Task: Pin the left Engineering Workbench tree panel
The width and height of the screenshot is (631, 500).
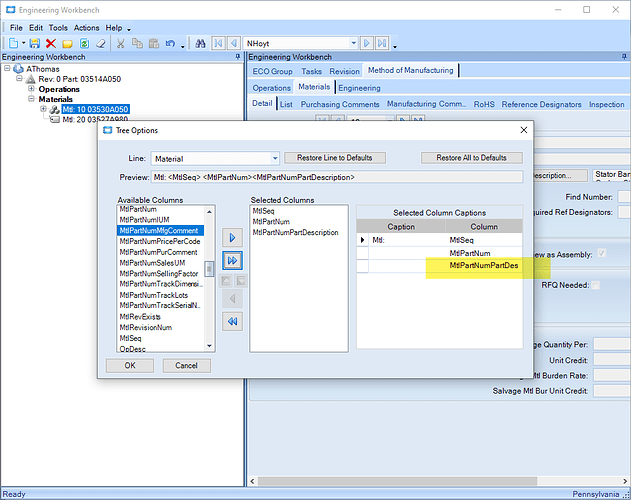Action: coord(238,57)
